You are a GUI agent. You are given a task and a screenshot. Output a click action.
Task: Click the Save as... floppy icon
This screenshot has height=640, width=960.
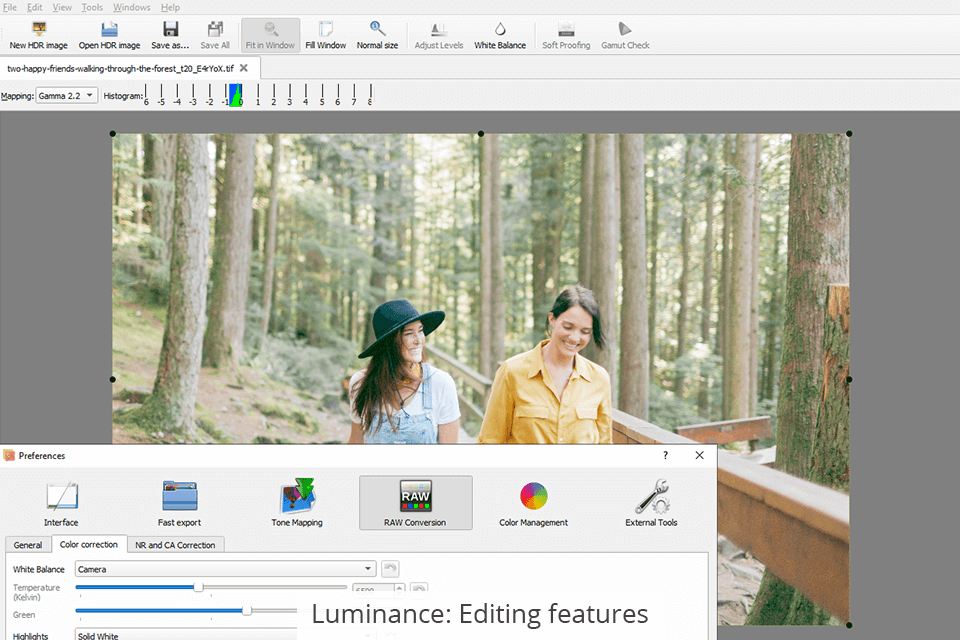170,36
